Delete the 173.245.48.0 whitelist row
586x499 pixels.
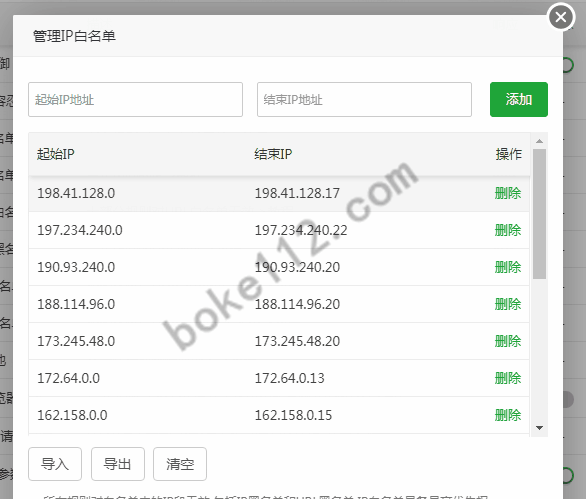(508, 341)
